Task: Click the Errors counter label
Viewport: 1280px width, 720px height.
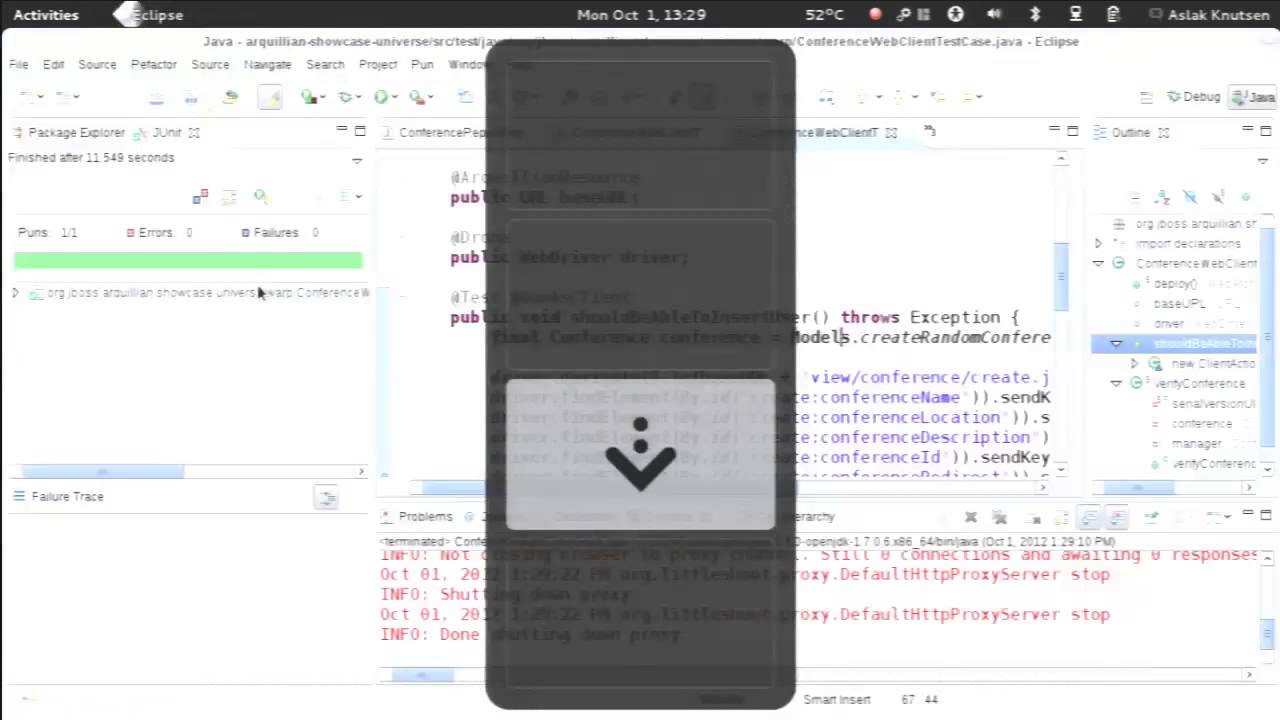Action: point(155,232)
